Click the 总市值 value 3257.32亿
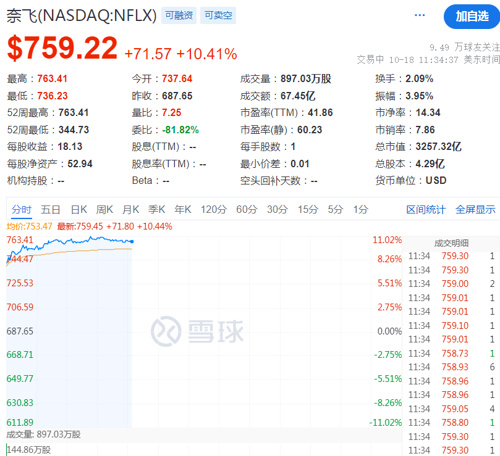The width and height of the screenshot is (500, 456). [x=439, y=147]
